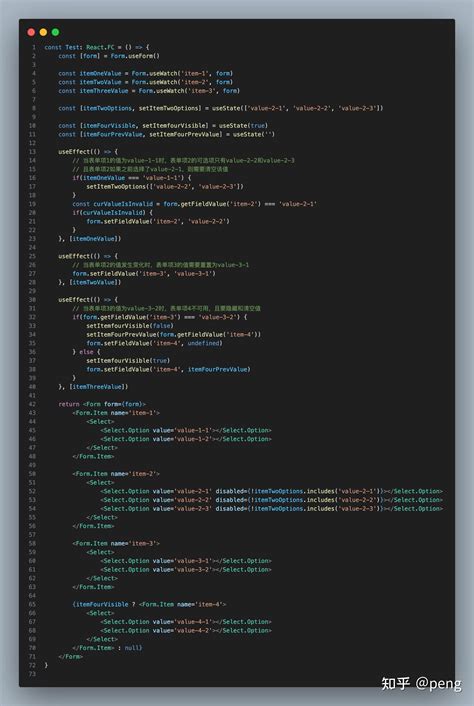Click the red close dot

[x=31, y=32]
